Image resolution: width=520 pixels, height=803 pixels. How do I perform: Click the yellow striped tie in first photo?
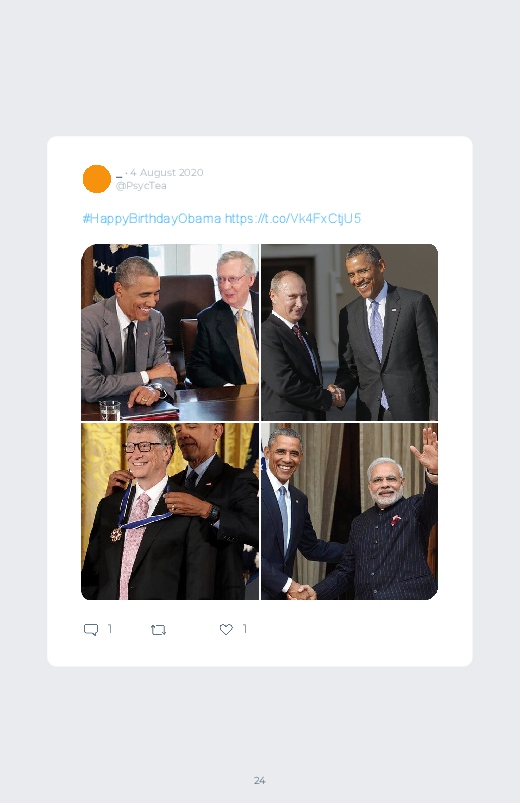247,346
